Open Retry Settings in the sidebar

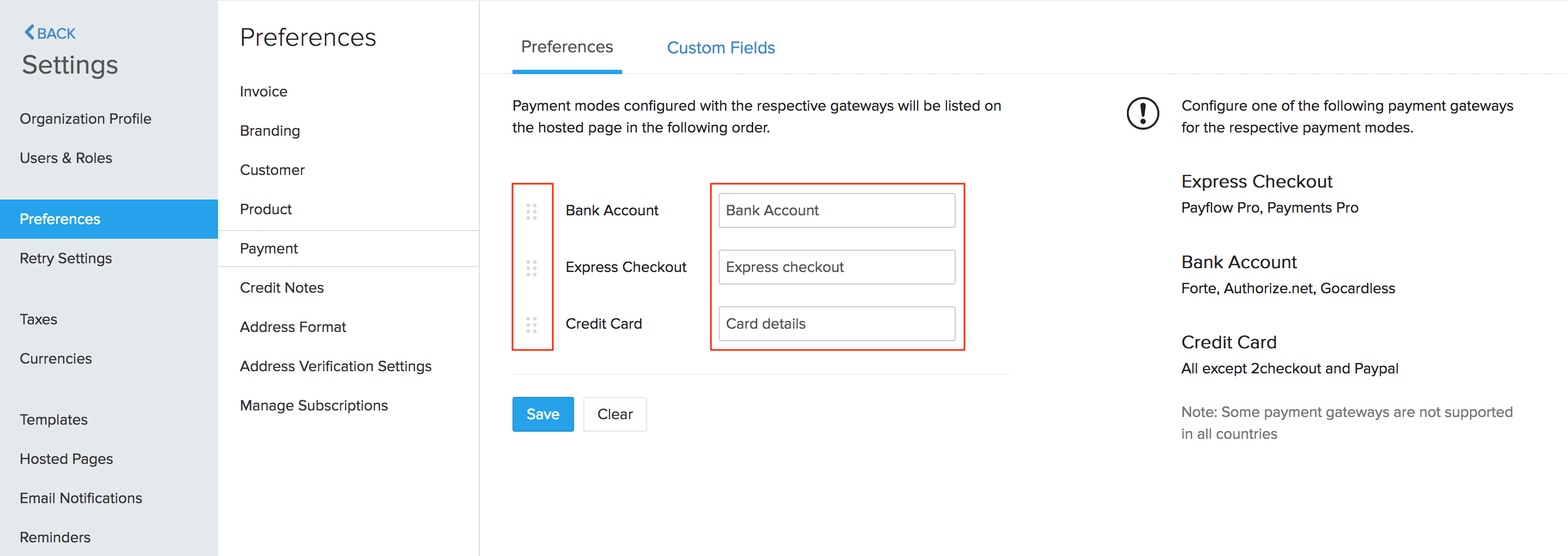tap(66, 258)
